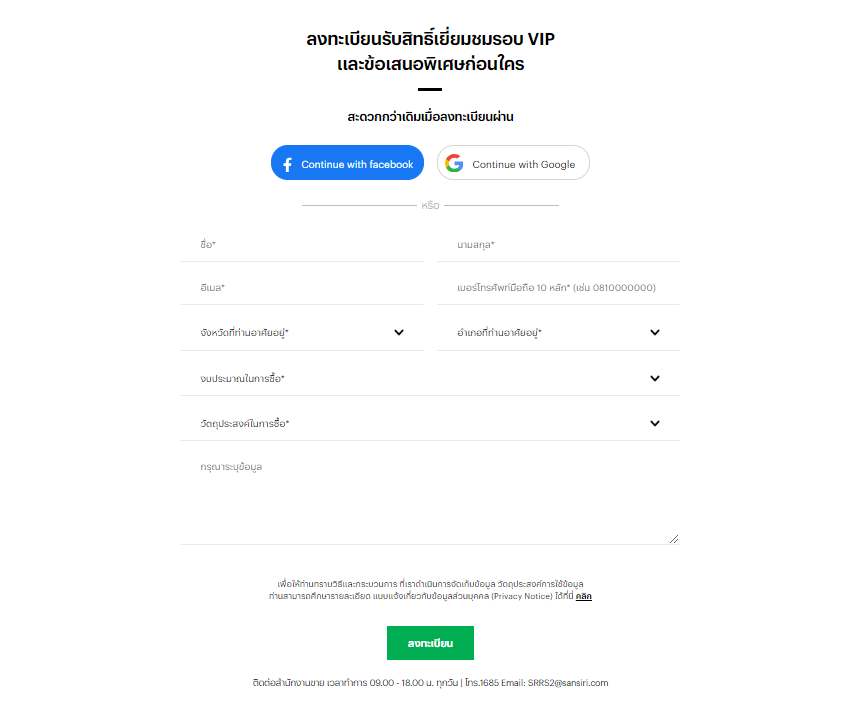
Task: Click the ชื่อ first name field
Action: click(x=301, y=245)
